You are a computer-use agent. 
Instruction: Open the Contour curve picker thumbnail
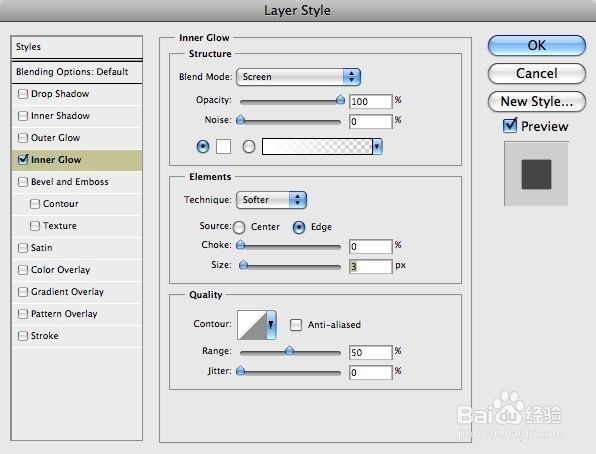[252, 325]
